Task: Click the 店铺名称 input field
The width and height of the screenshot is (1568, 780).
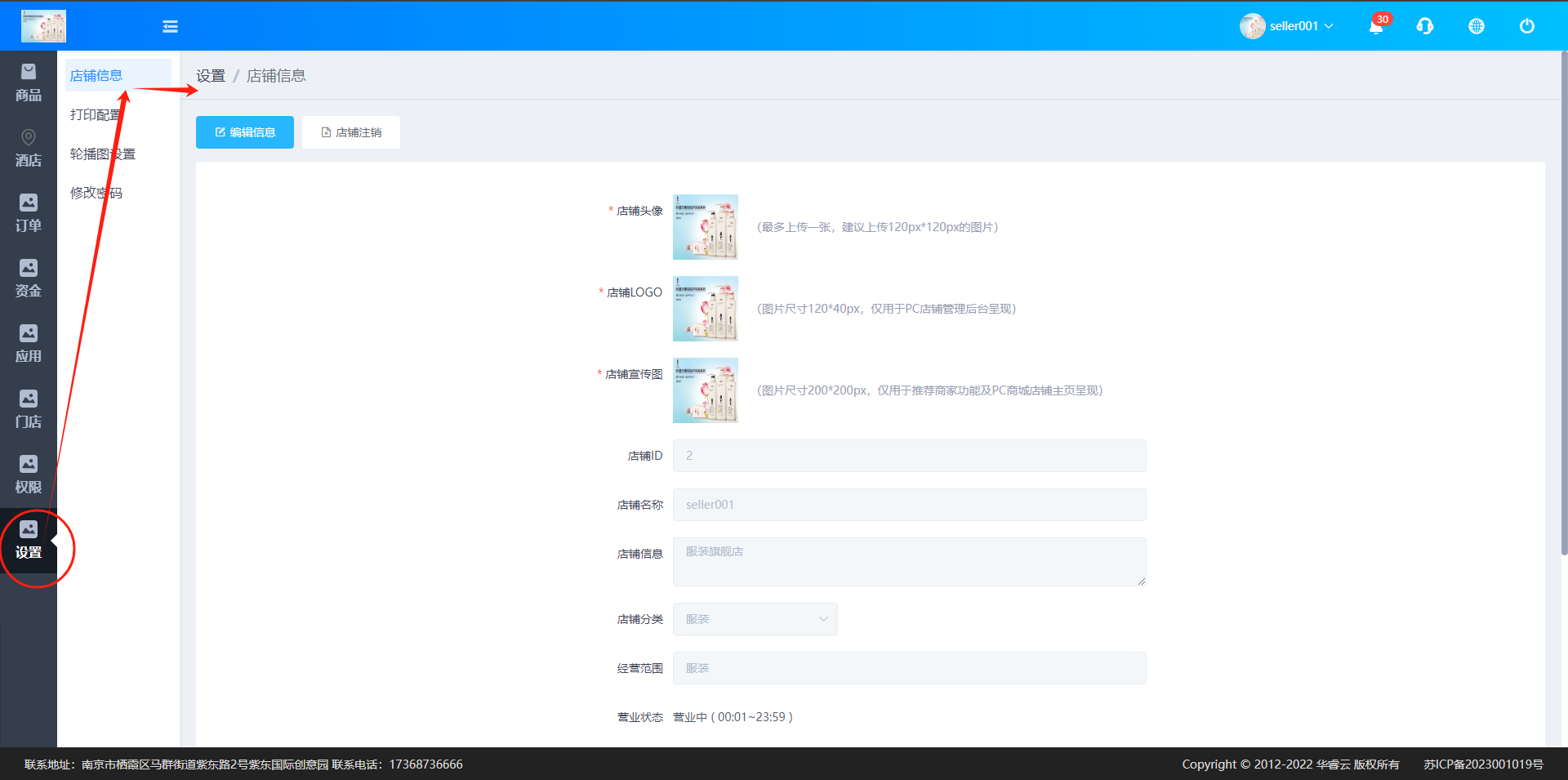Action: click(909, 505)
